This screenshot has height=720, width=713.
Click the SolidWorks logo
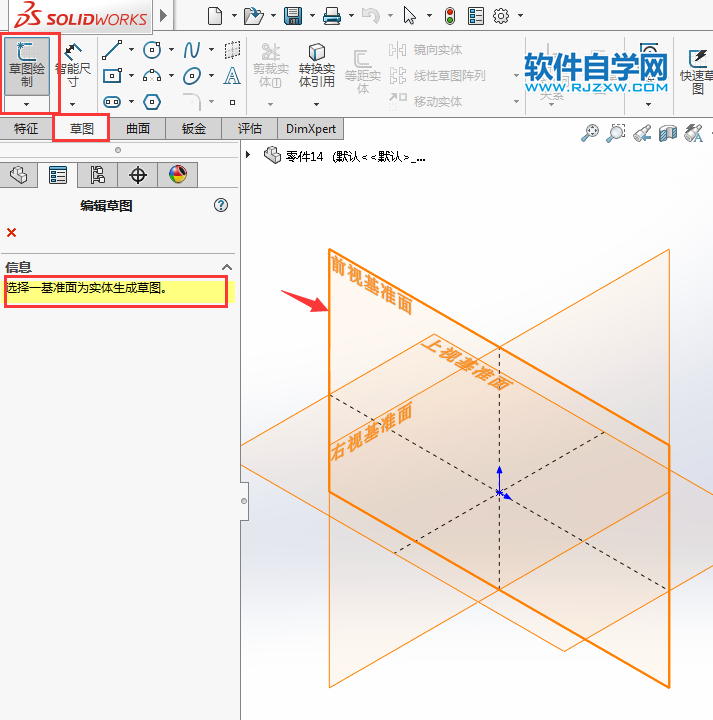(x=80, y=16)
